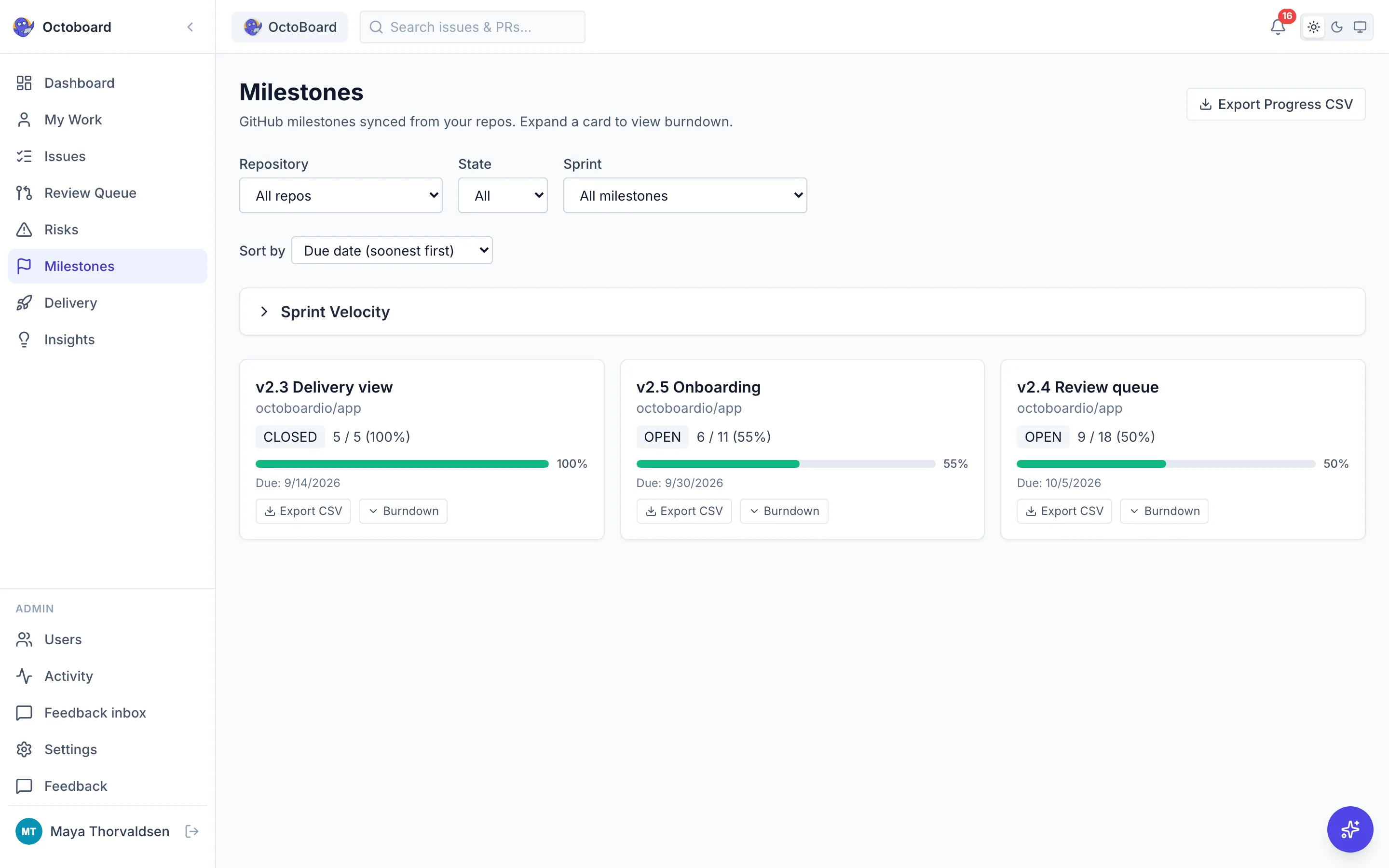
Task: Export CSV for v2.3 Delivery view
Action: (x=303, y=511)
